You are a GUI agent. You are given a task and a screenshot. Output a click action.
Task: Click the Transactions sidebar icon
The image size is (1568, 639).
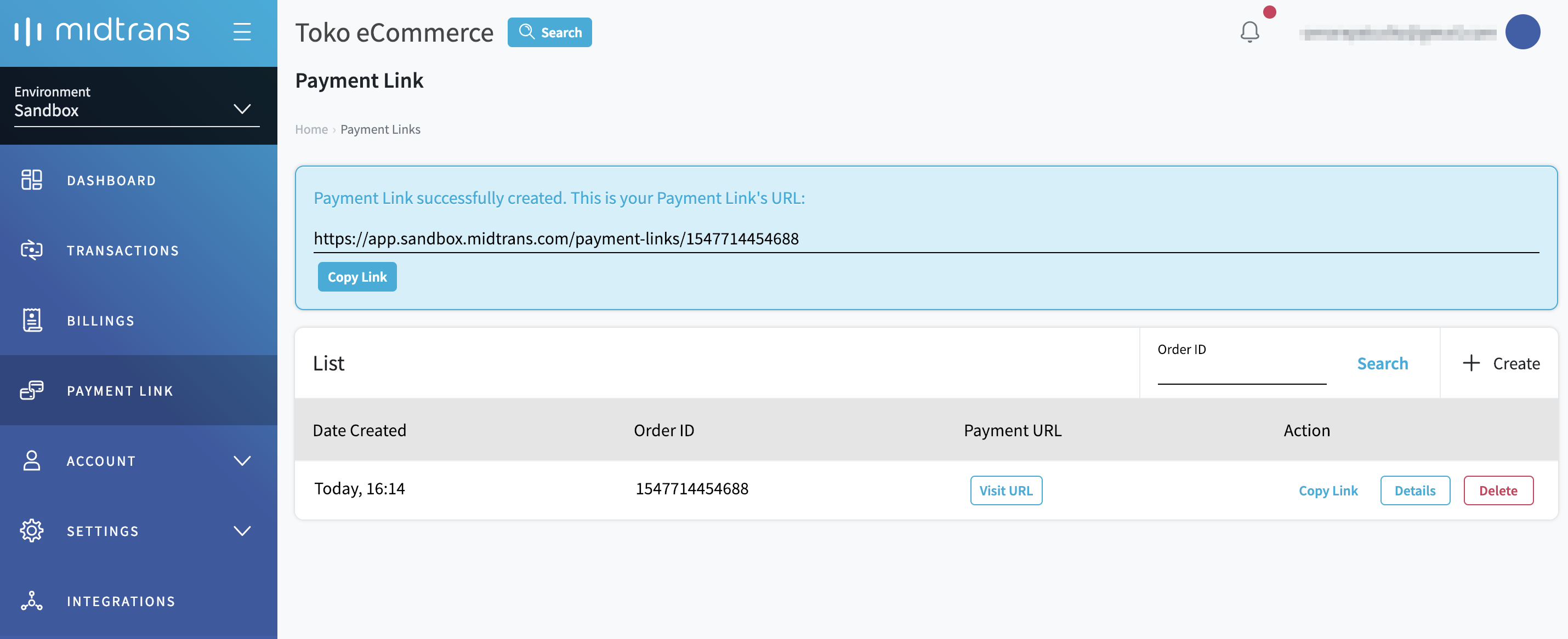click(32, 250)
